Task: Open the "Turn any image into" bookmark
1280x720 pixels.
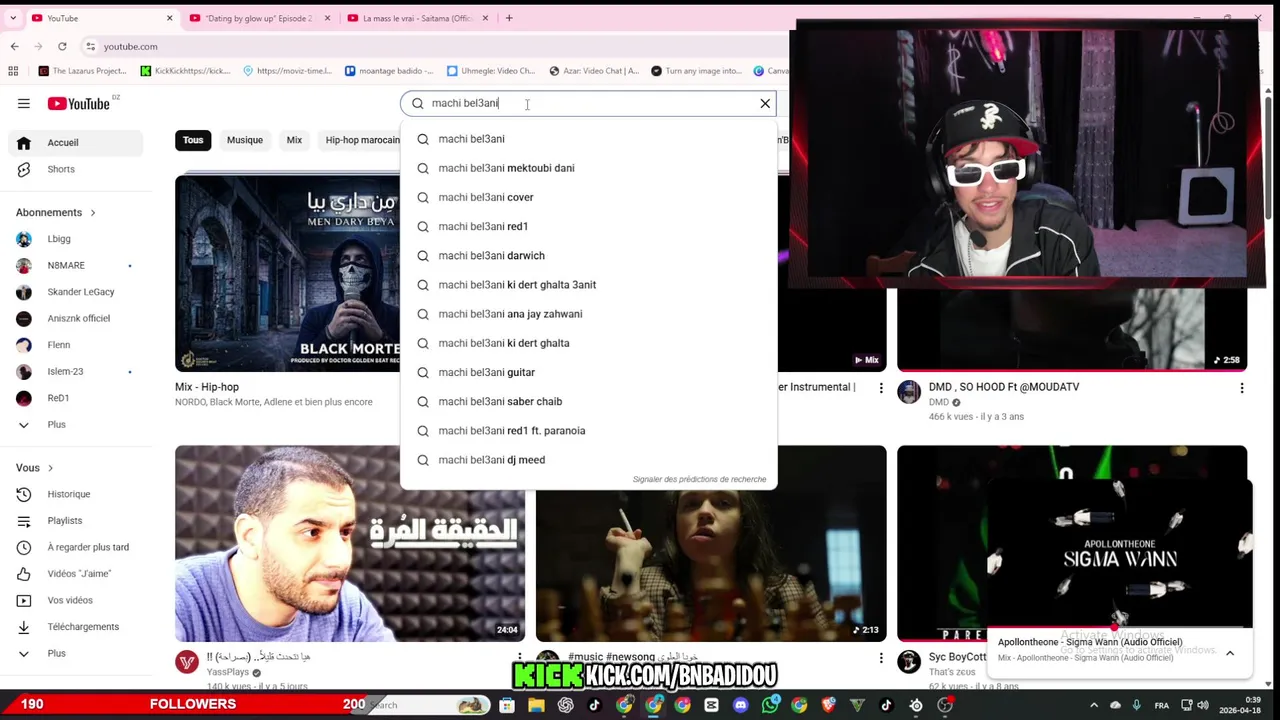Action: (696, 71)
